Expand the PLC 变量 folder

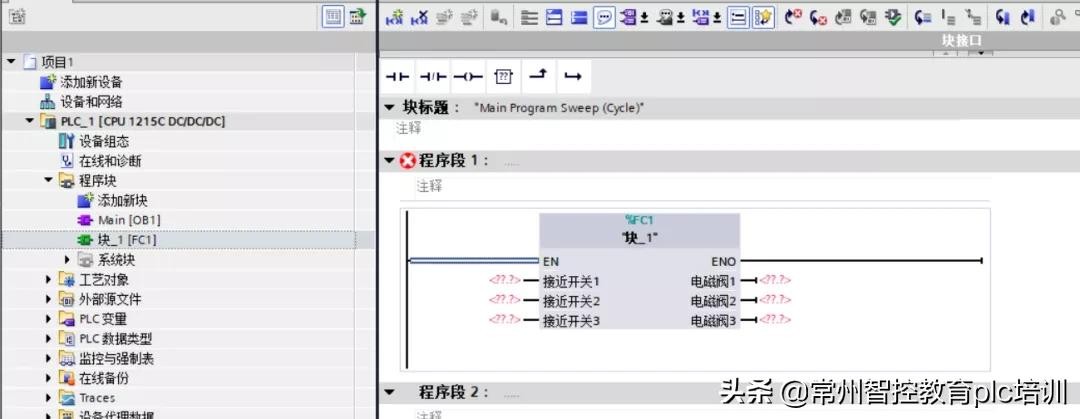(x=48, y=319)
